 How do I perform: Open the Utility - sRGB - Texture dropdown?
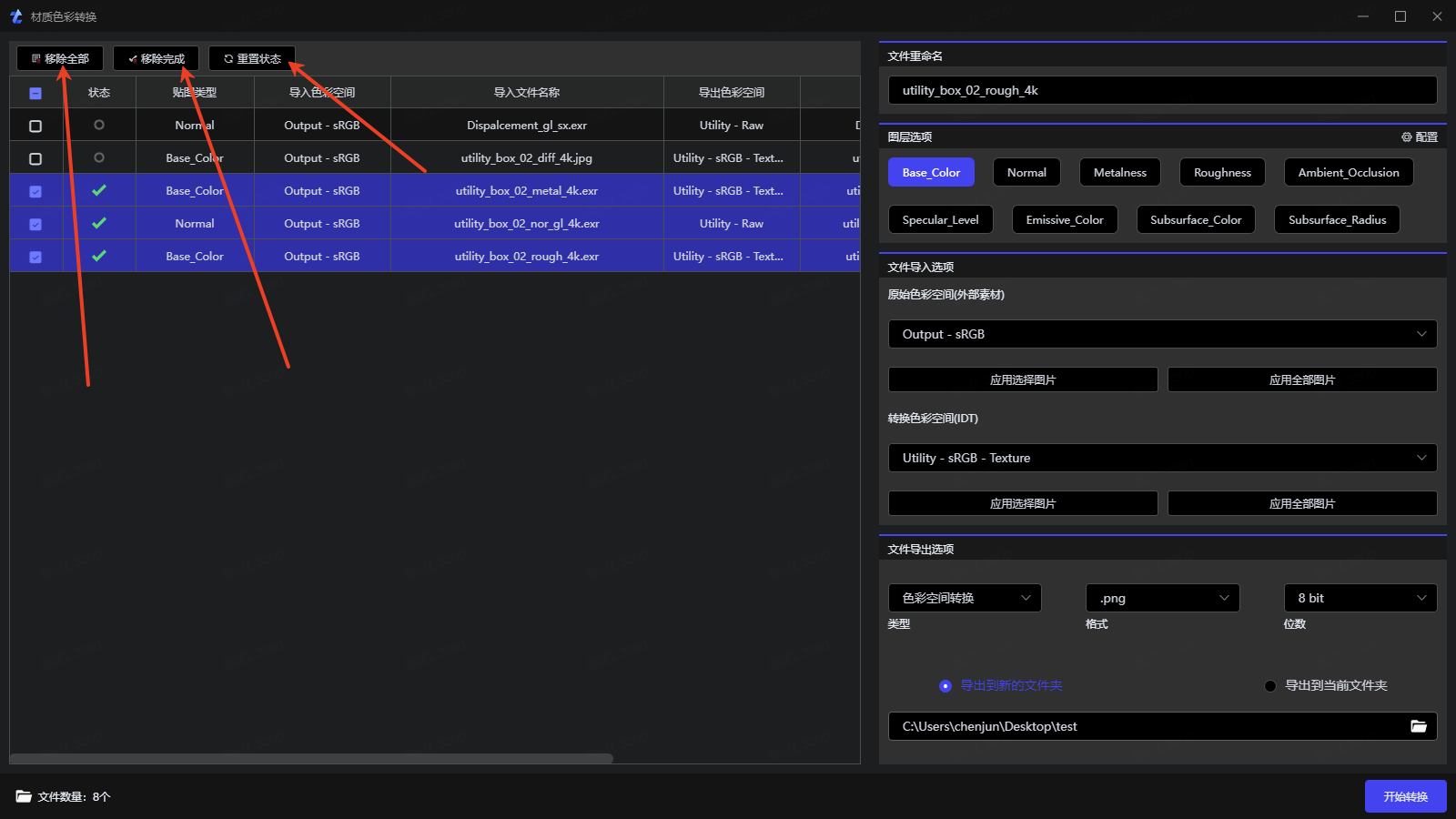coord(1162,458)
